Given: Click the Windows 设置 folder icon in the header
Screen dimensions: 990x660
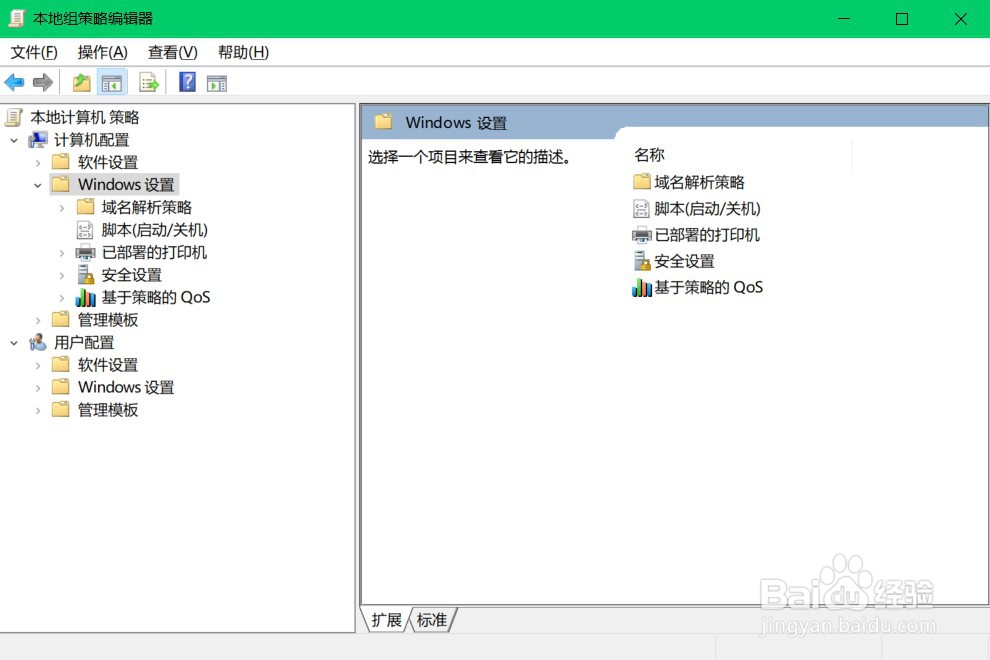Looking at the screenshot, I should (x=384, y=122).
